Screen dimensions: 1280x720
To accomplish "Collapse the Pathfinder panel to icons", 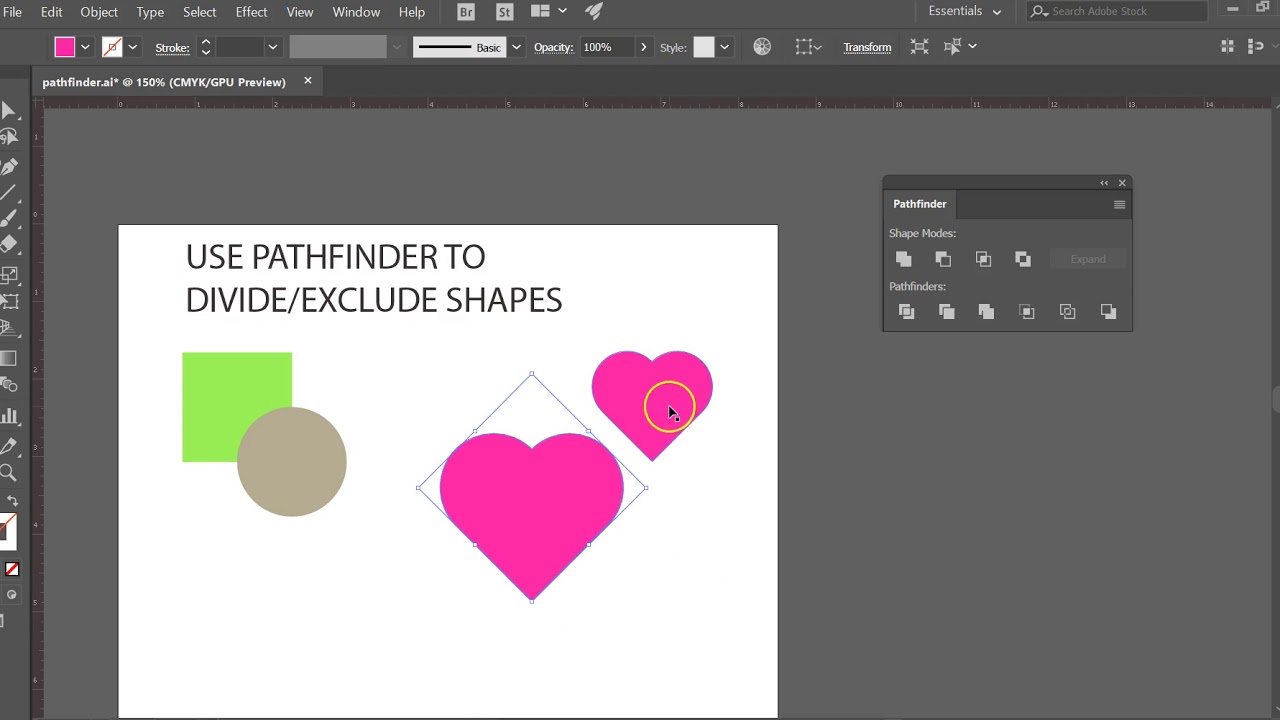I will (1104, 183).
